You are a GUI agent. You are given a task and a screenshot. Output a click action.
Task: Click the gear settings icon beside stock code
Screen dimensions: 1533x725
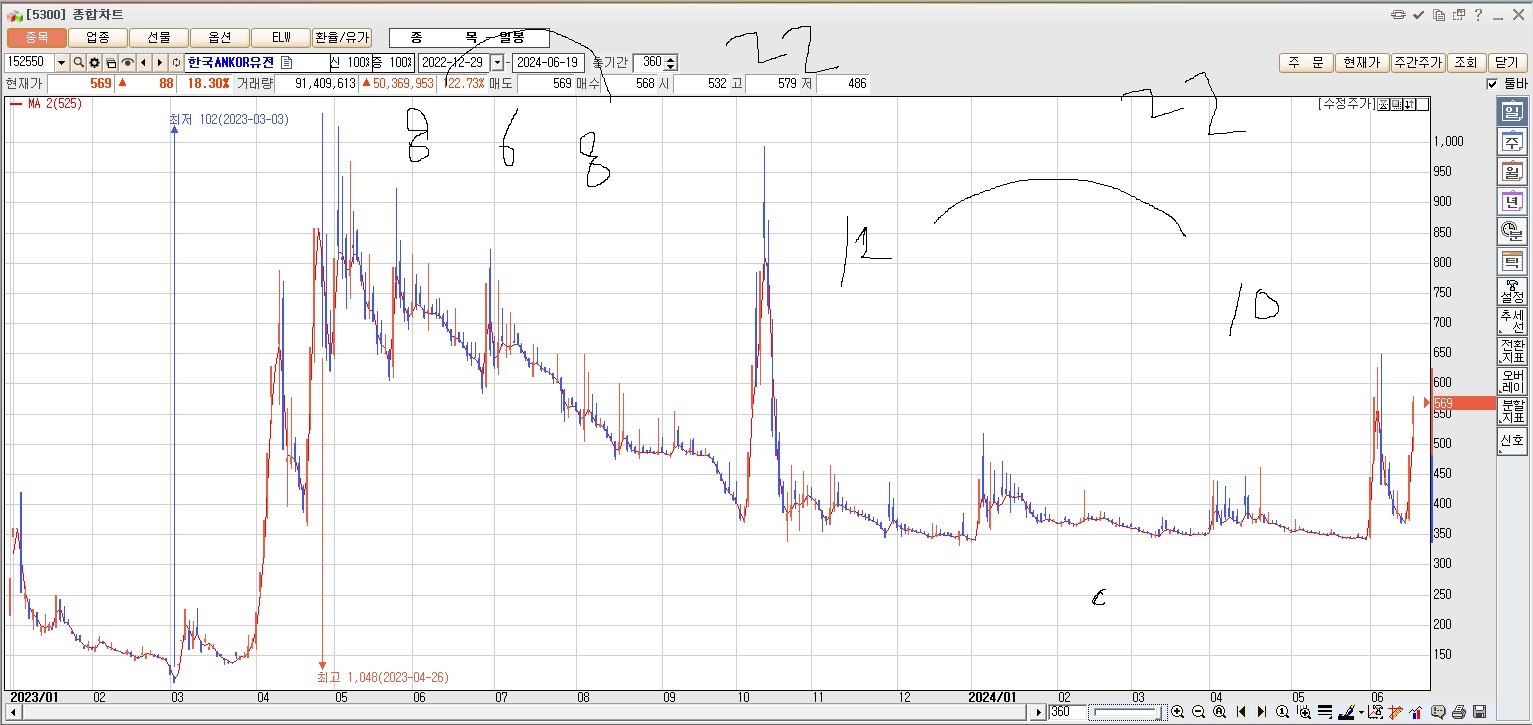95,63
